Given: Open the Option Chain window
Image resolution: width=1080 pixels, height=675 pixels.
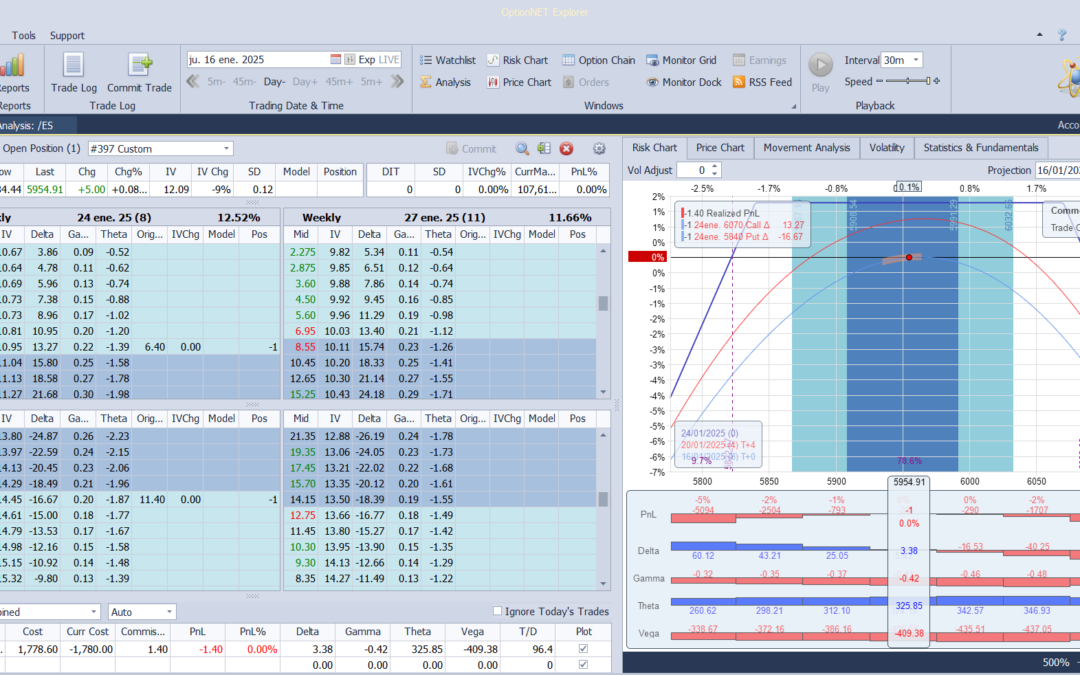Looking at the screenshot, I should (598, 60).
